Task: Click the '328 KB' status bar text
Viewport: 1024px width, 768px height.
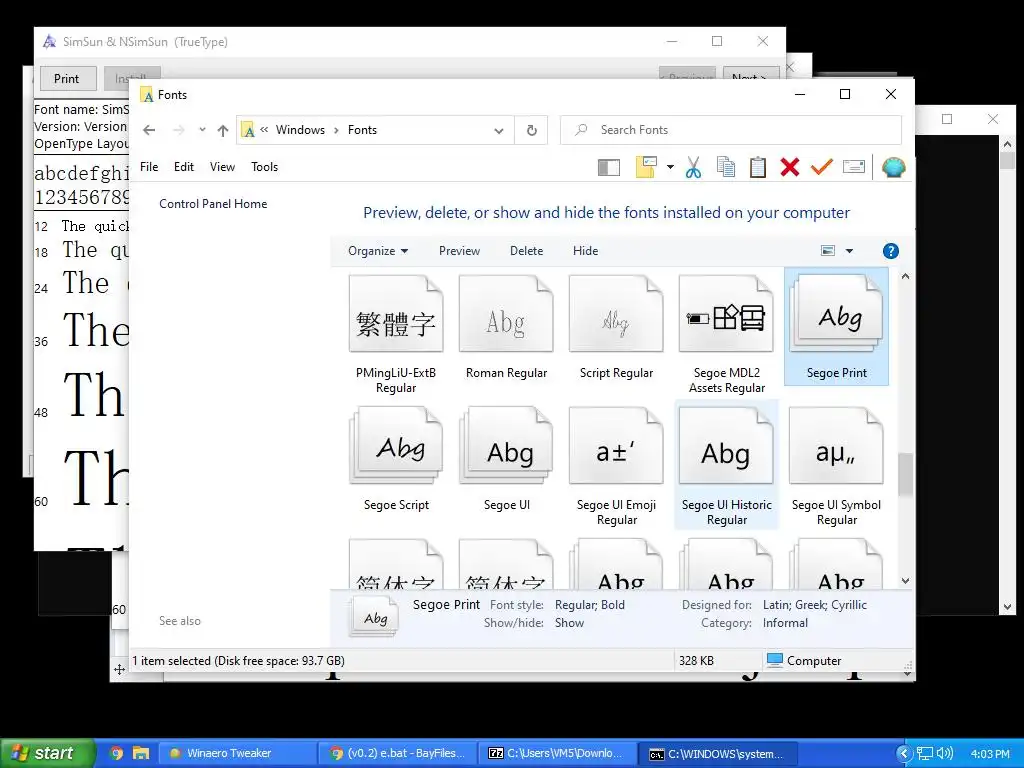Action: [x=696, y=660]
